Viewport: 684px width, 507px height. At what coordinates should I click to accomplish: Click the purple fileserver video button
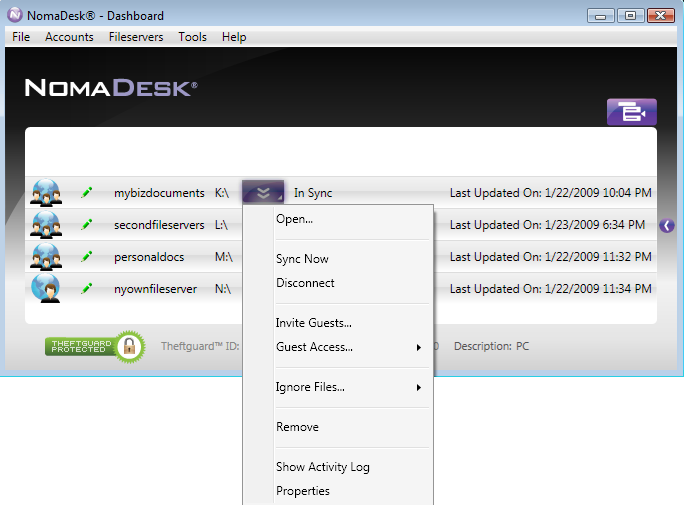tap(632, 112)
